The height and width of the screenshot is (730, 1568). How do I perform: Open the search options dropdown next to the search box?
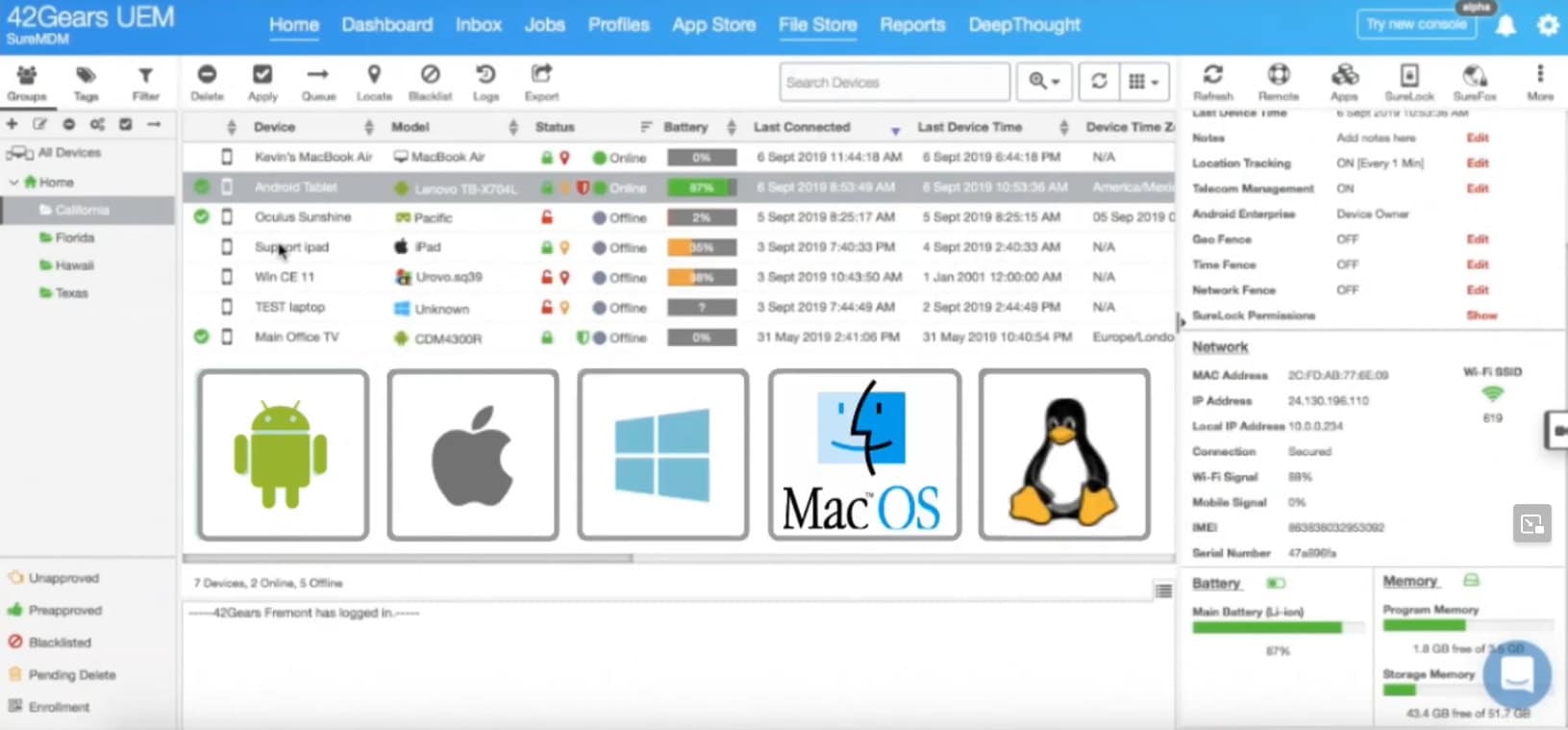[1044, 82]
